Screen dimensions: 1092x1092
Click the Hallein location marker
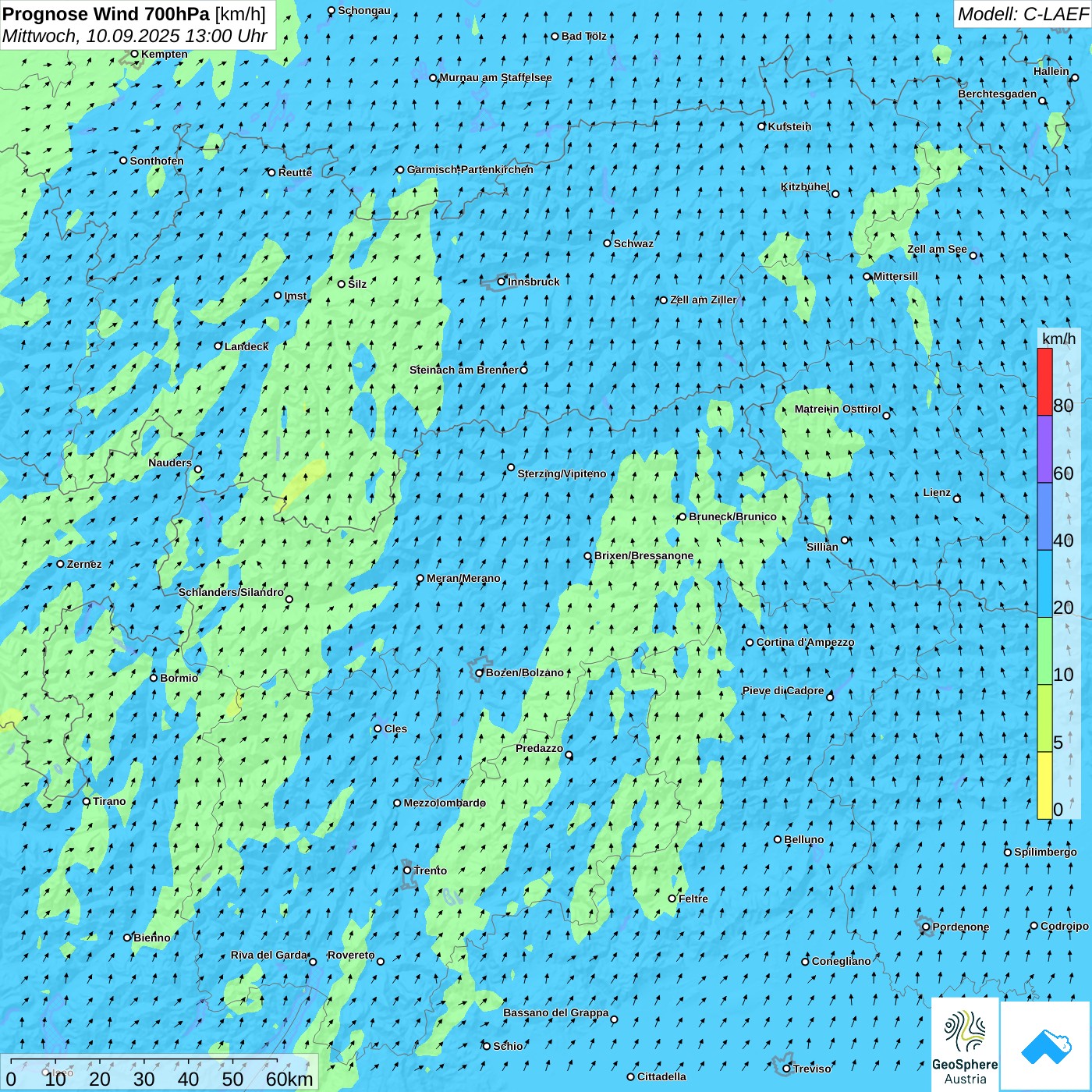(x=1075, y=78)
